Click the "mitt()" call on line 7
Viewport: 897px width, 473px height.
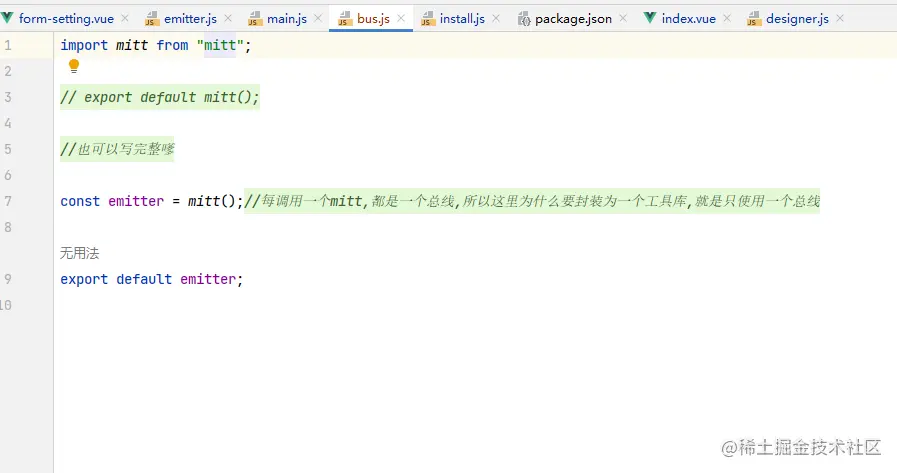[212, 201]
